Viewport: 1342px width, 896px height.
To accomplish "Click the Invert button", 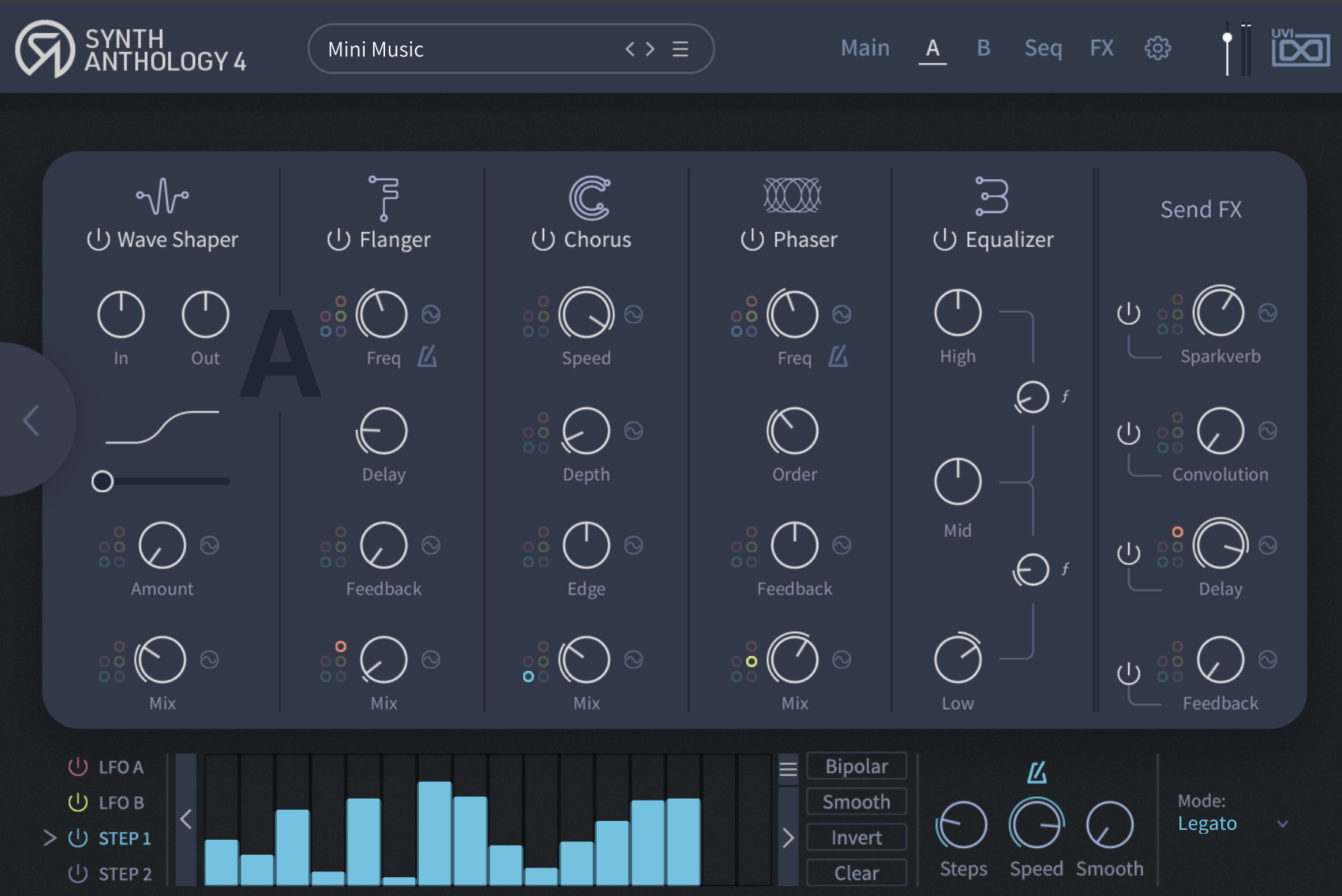I will point(856,837).
